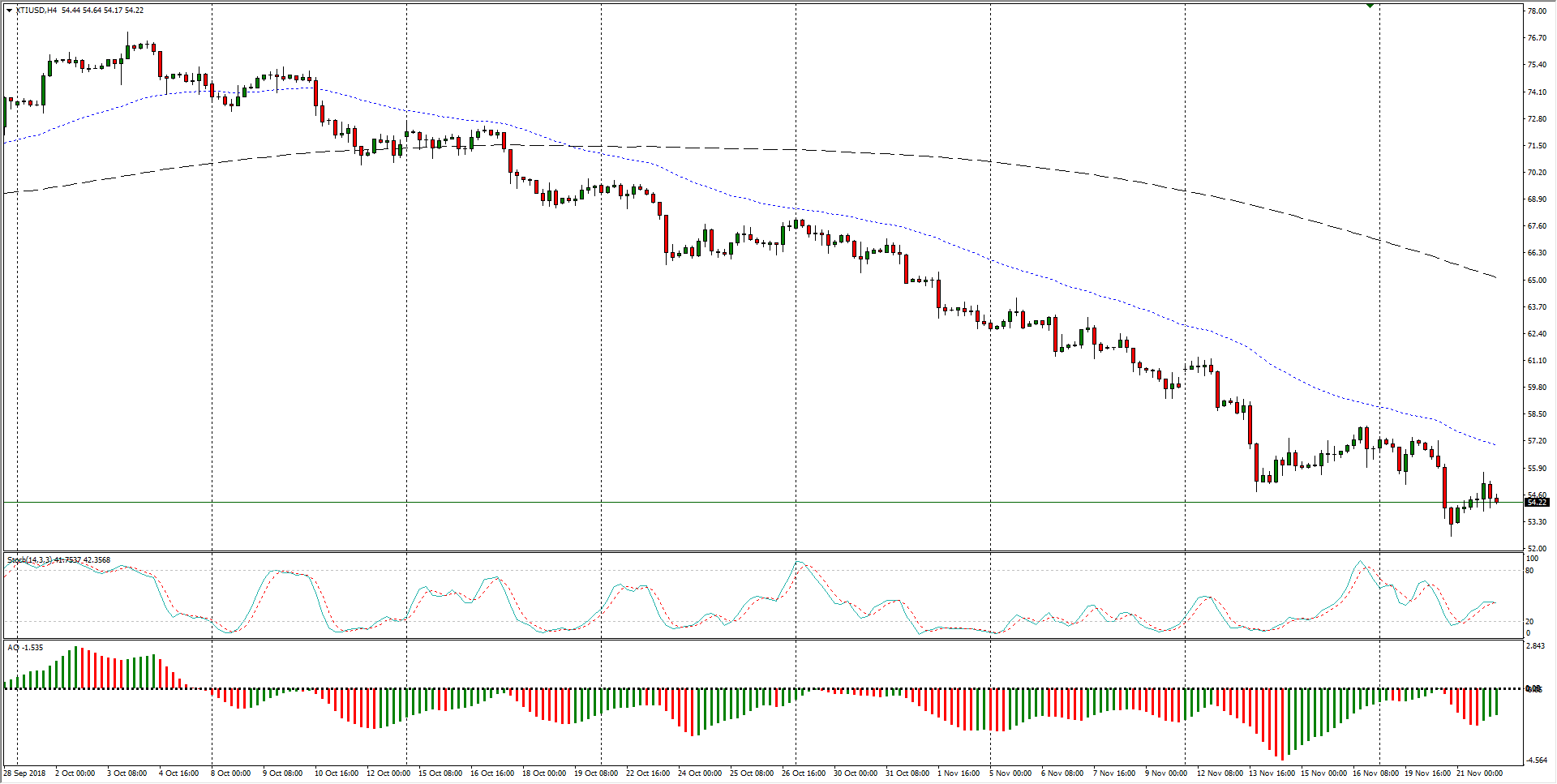
Task: Click the 21 Nov 00:00 time label
Action: [1479, 773]
